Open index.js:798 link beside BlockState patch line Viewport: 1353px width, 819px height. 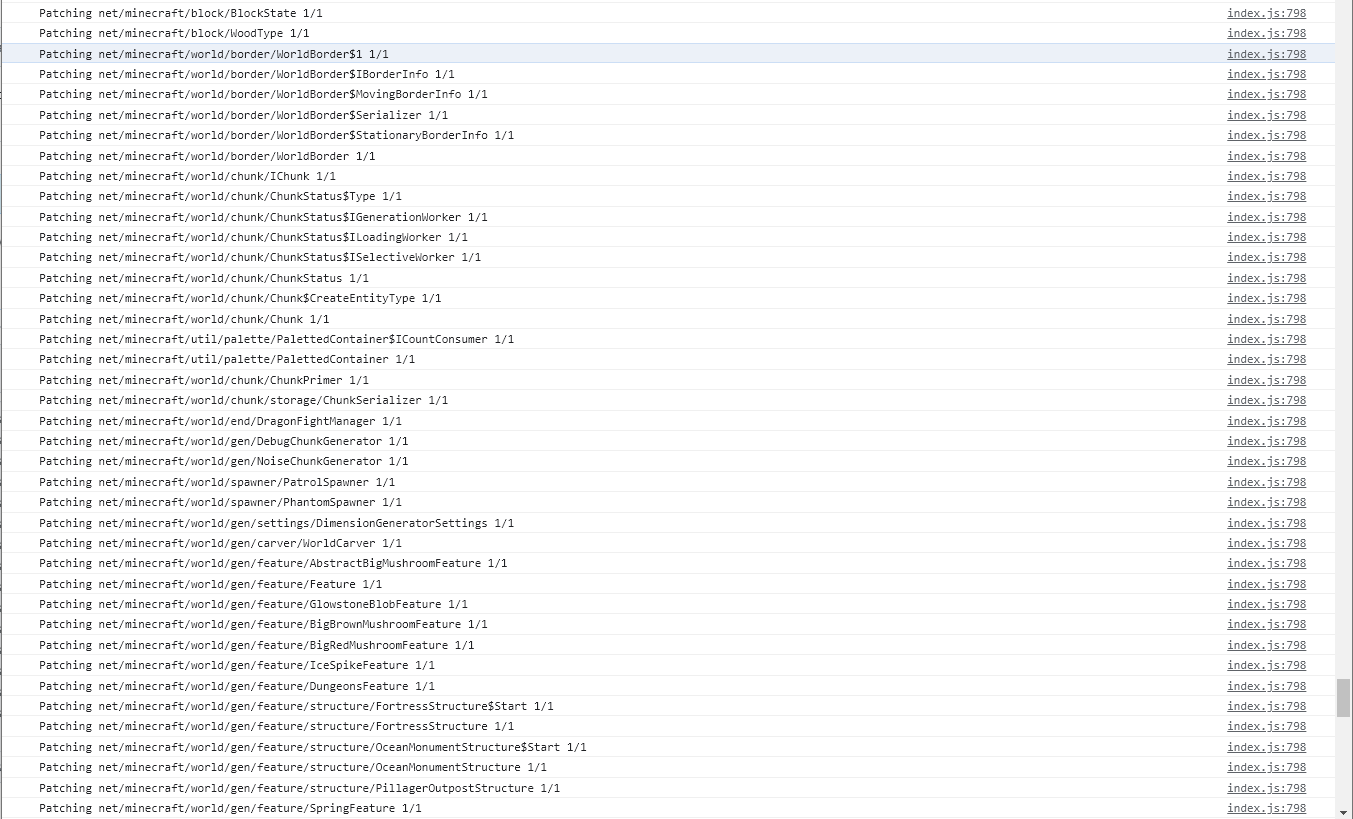[1266, 13]
